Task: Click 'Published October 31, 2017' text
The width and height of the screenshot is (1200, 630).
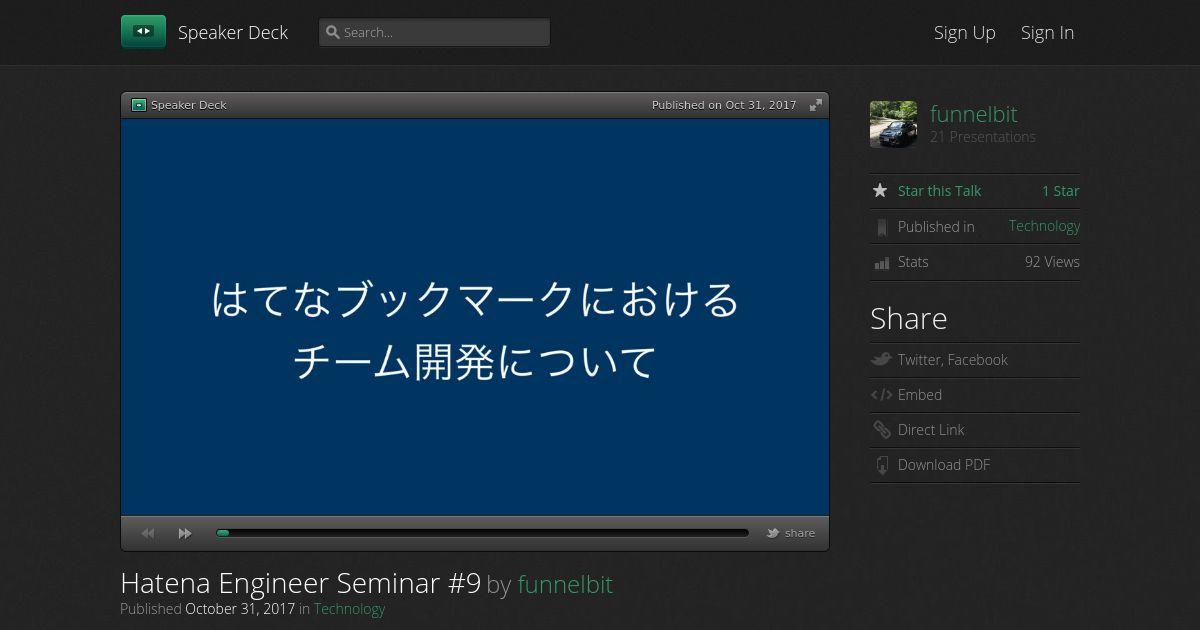Action: tap(207, 608)
